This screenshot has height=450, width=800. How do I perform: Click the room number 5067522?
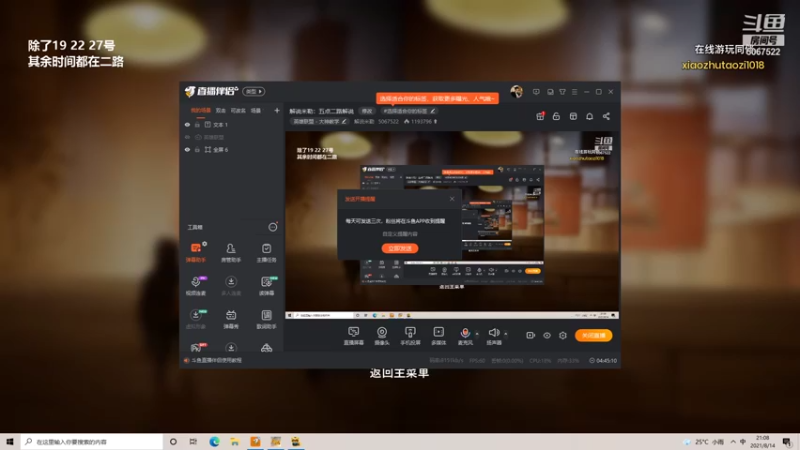388,121
